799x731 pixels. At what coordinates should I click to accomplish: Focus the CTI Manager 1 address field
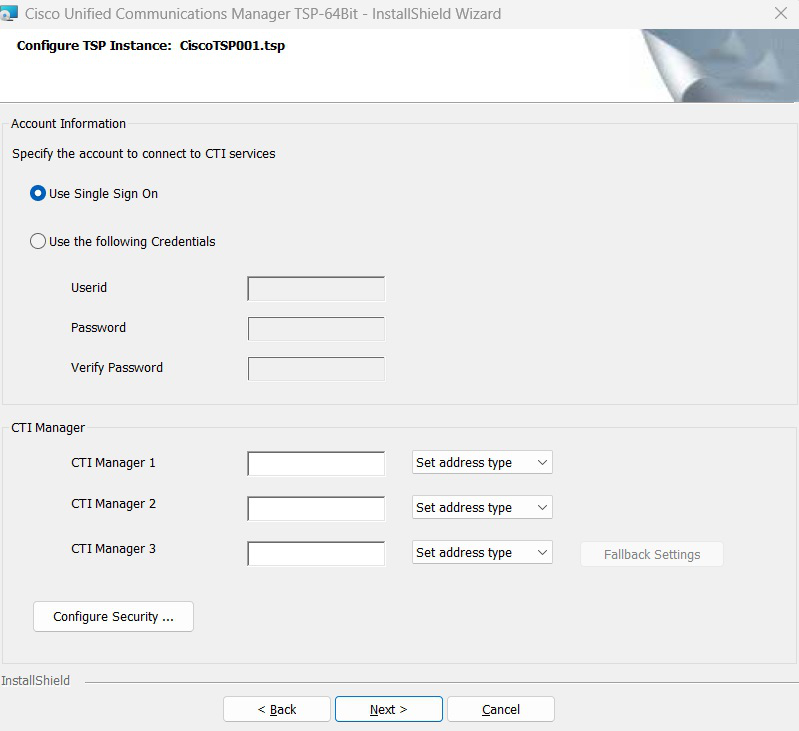(x=316, y=464)
